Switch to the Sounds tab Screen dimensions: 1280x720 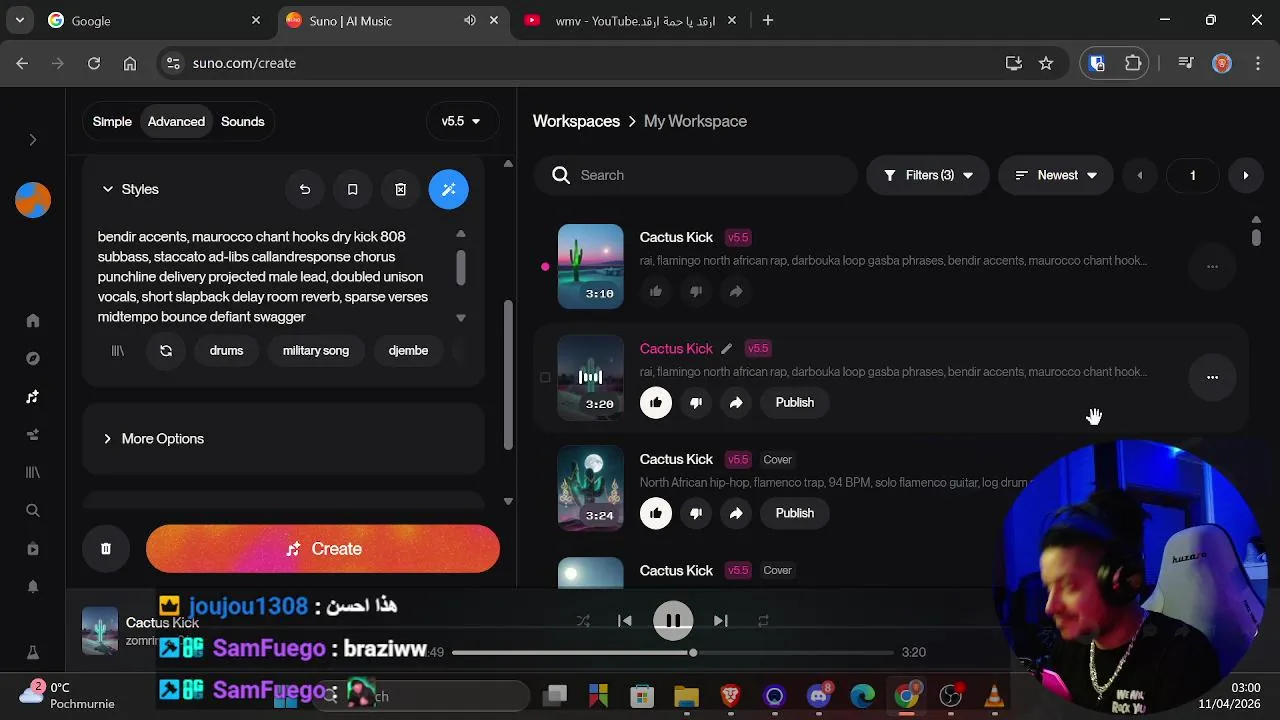(x=243, y=122)
